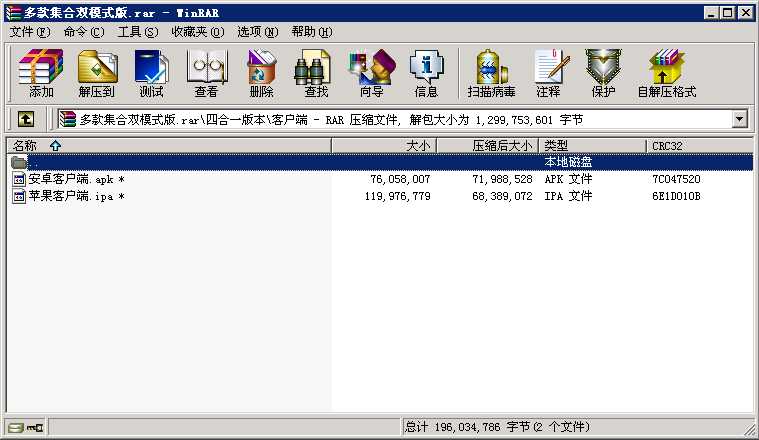Screen dimensions: 759x440
Task: Click the 解压到 (Extract To) icon
Action: (x=97, y=73)
